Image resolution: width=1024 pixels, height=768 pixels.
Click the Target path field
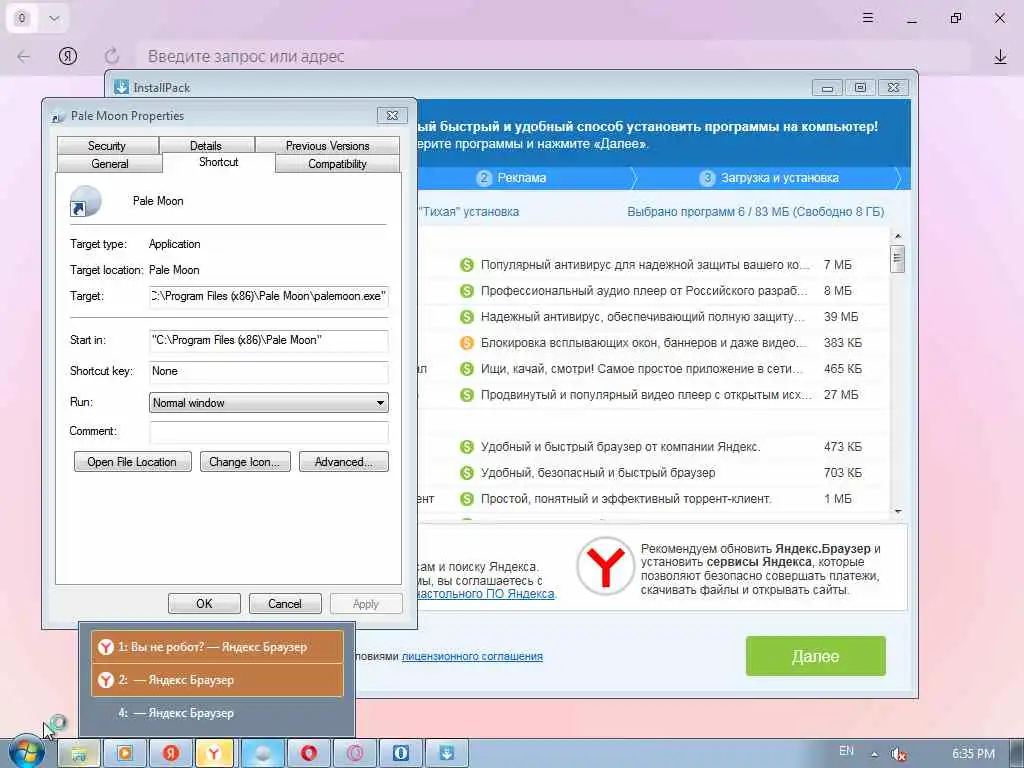pyautogui.click(x=268, y=296)
